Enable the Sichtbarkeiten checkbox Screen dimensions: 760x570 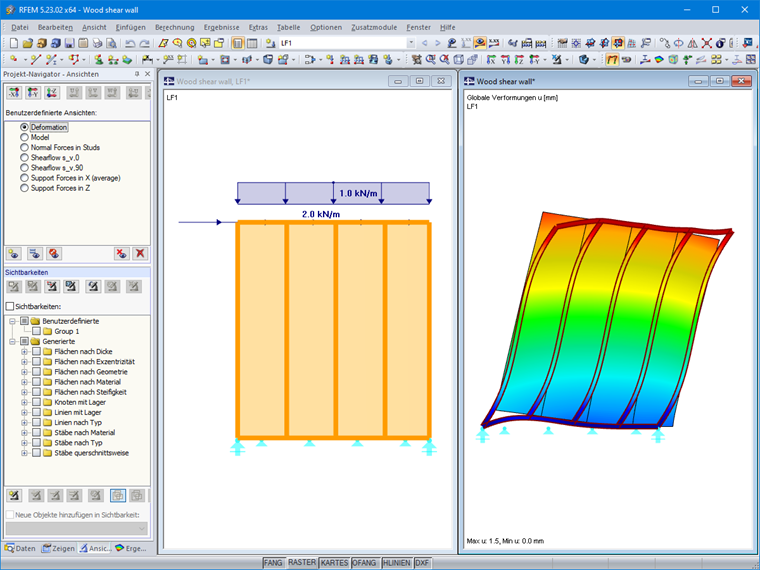click(10, 306)
